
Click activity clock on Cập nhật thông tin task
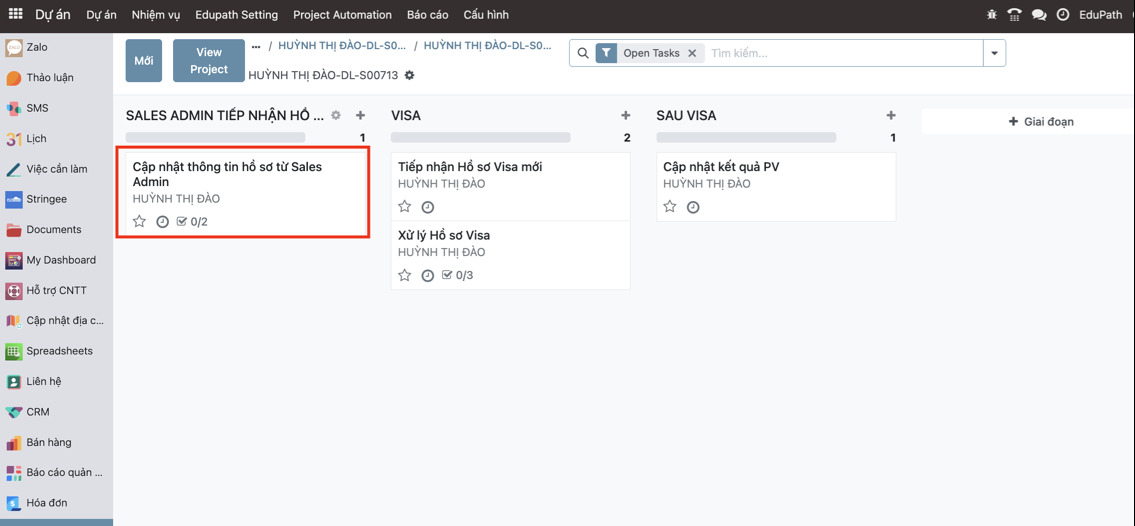(x=162, y=221)
